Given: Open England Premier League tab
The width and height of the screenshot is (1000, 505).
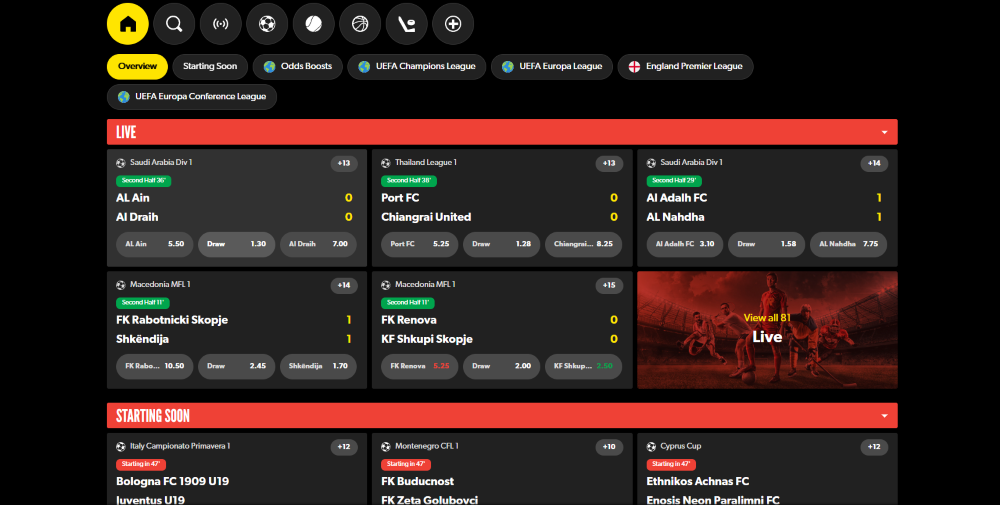Looking at the screenshot, I should coord(686,66).
